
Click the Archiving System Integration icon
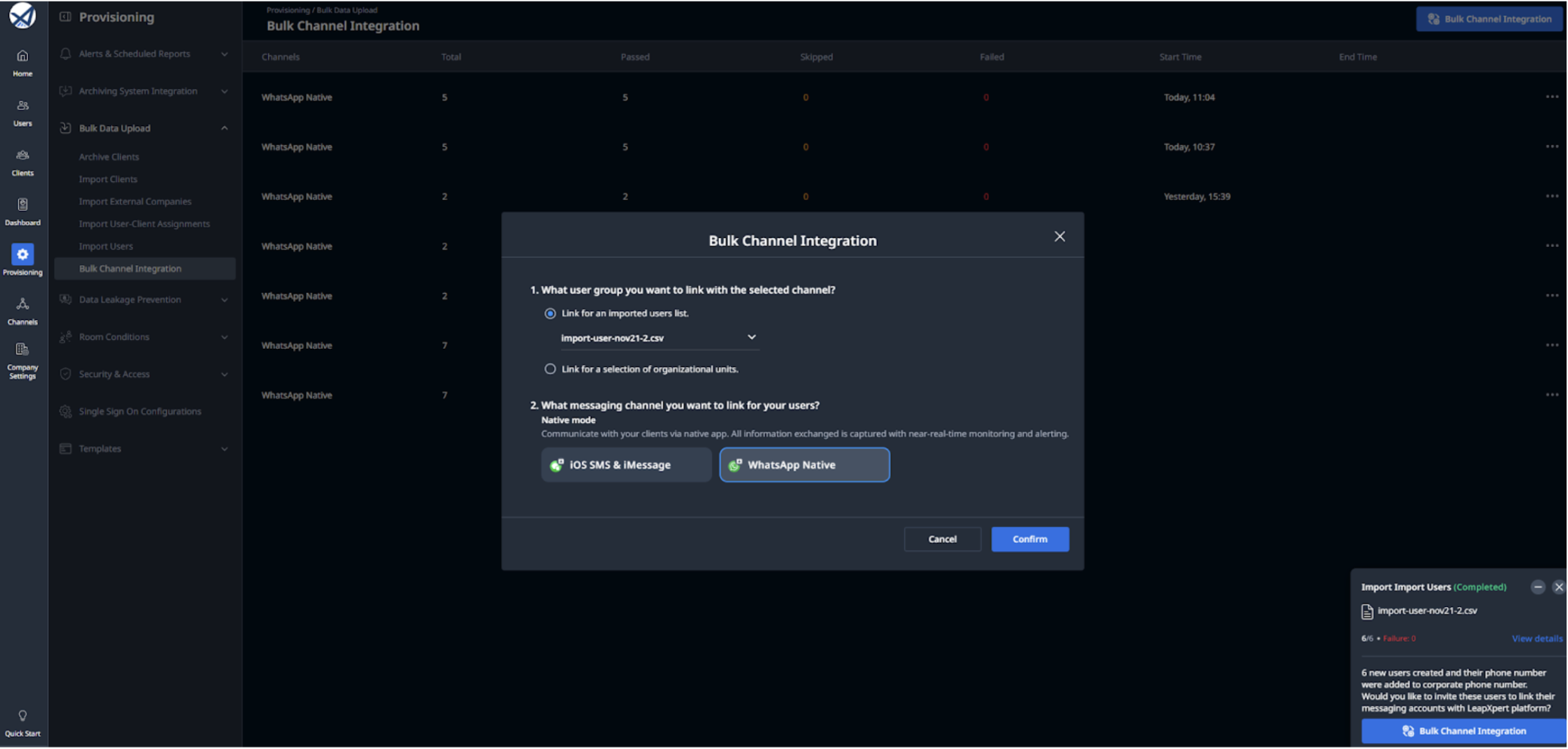[x=66, y=91]
